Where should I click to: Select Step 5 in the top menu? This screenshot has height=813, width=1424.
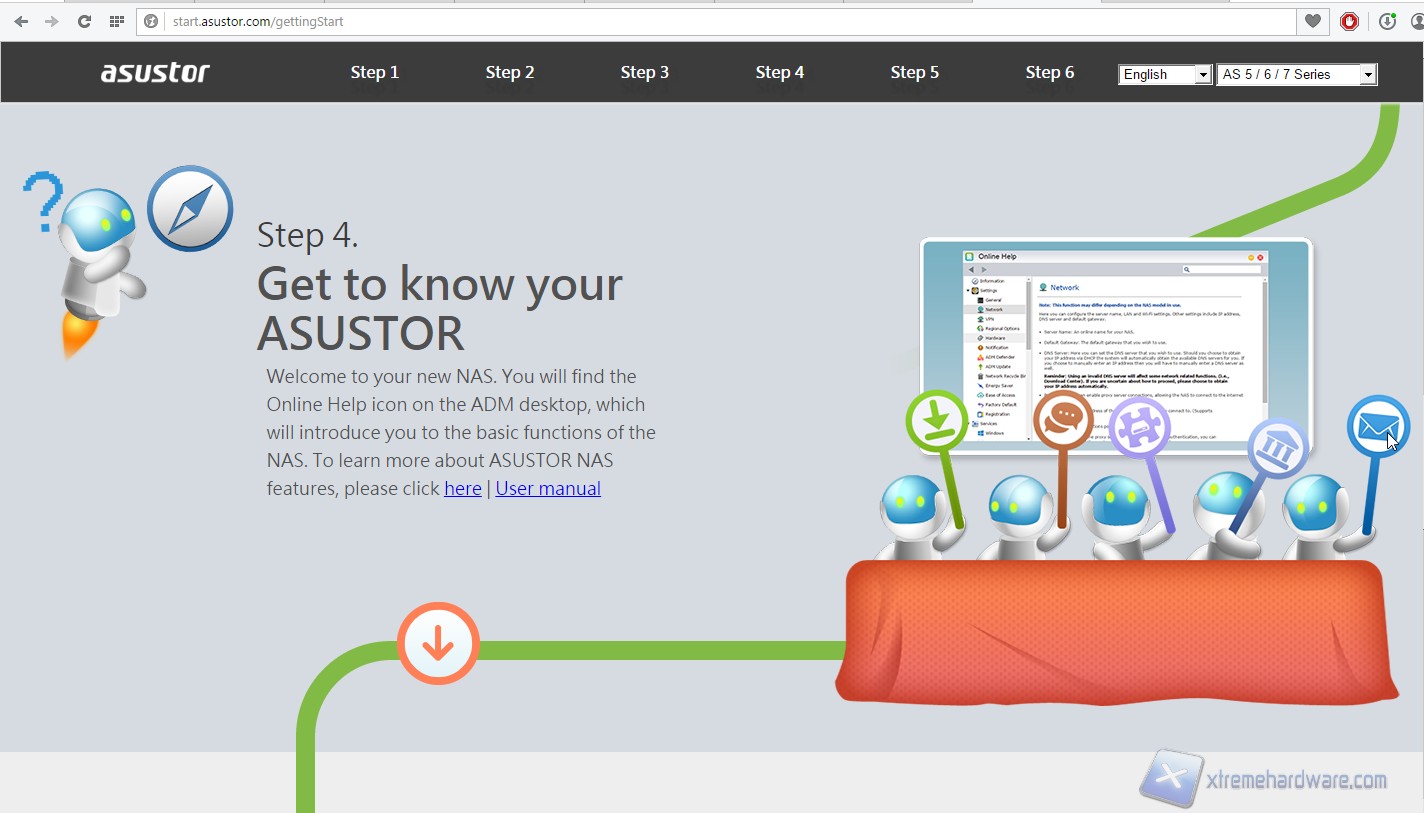click(914, 72)
